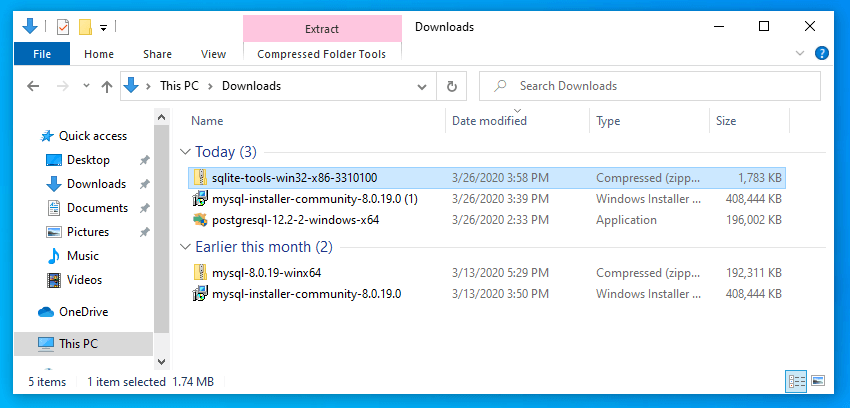Open the File menu

point(42,54)
